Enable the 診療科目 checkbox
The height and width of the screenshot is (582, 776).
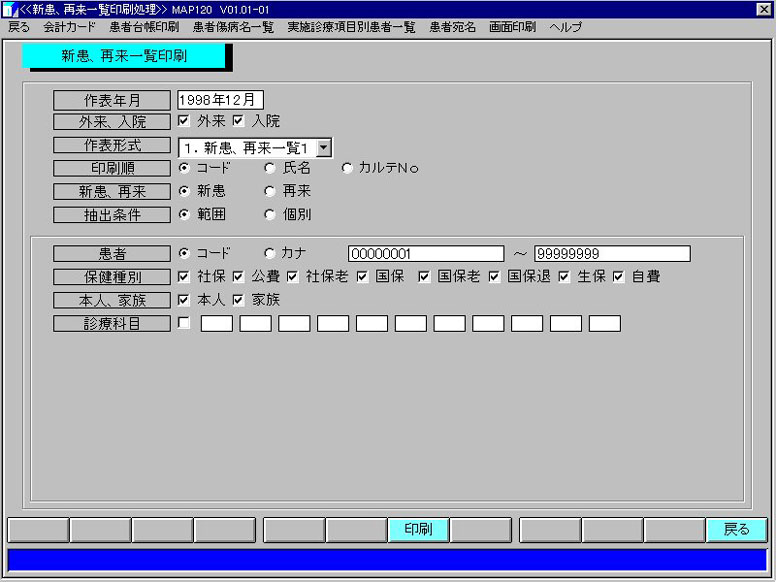click(x=184, y=323)
